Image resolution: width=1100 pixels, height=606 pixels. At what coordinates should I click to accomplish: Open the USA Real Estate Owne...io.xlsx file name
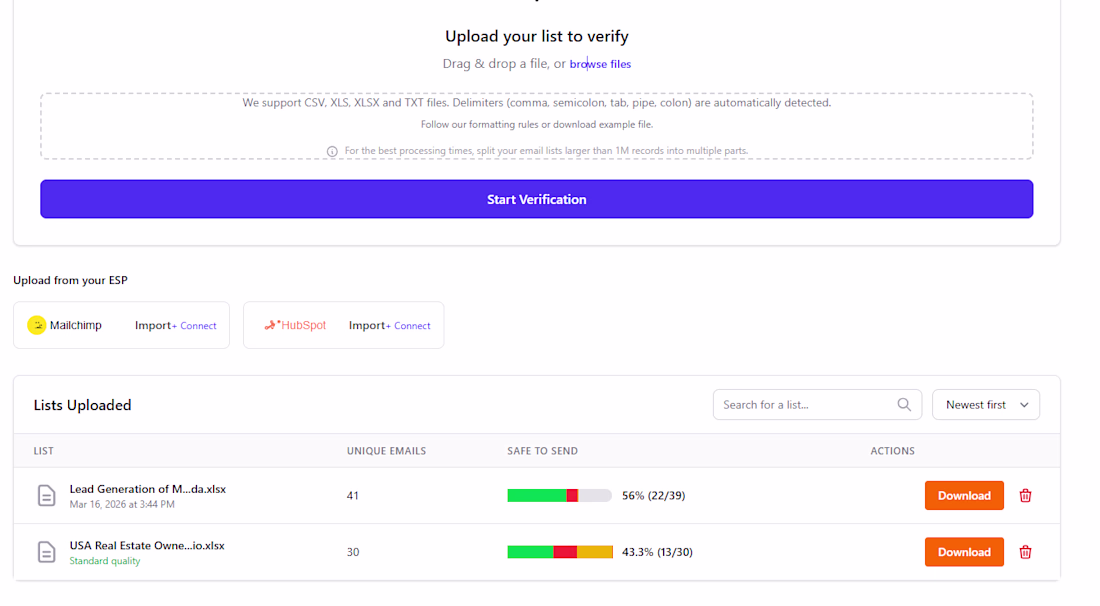coord(147,545)
